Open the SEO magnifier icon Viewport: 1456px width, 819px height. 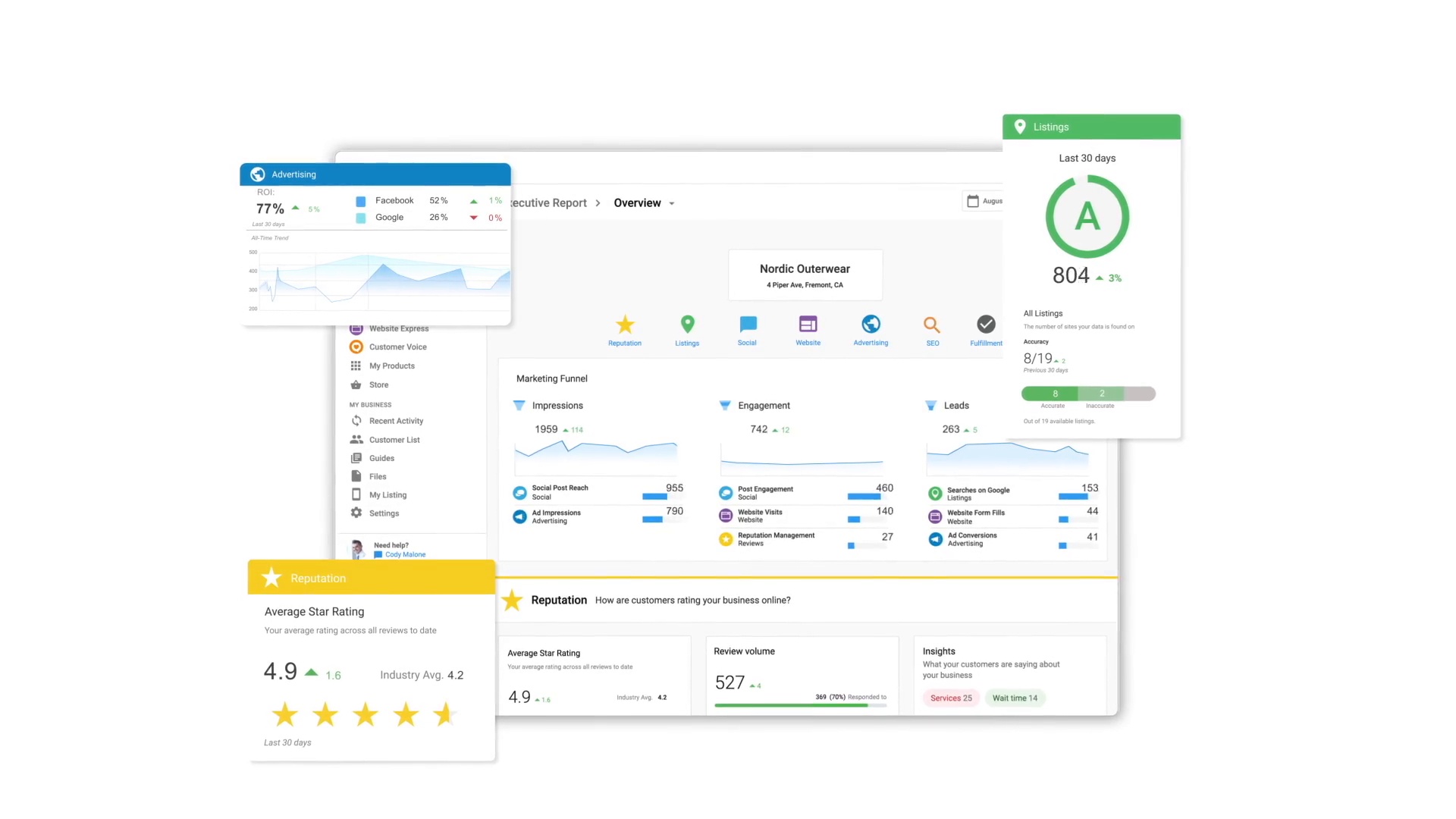pyautogui.click(x=932, y=325)
